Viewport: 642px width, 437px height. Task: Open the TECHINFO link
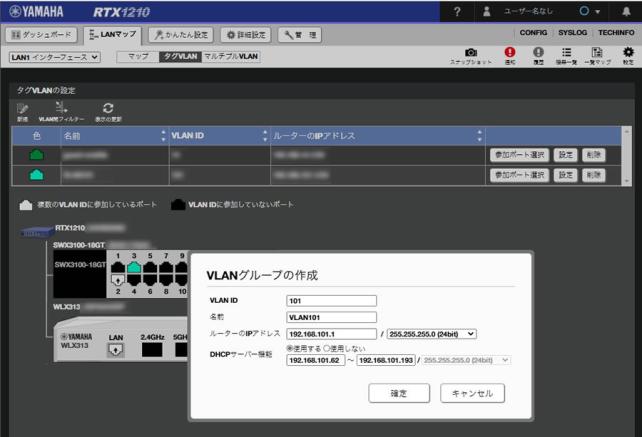[616, 32]
